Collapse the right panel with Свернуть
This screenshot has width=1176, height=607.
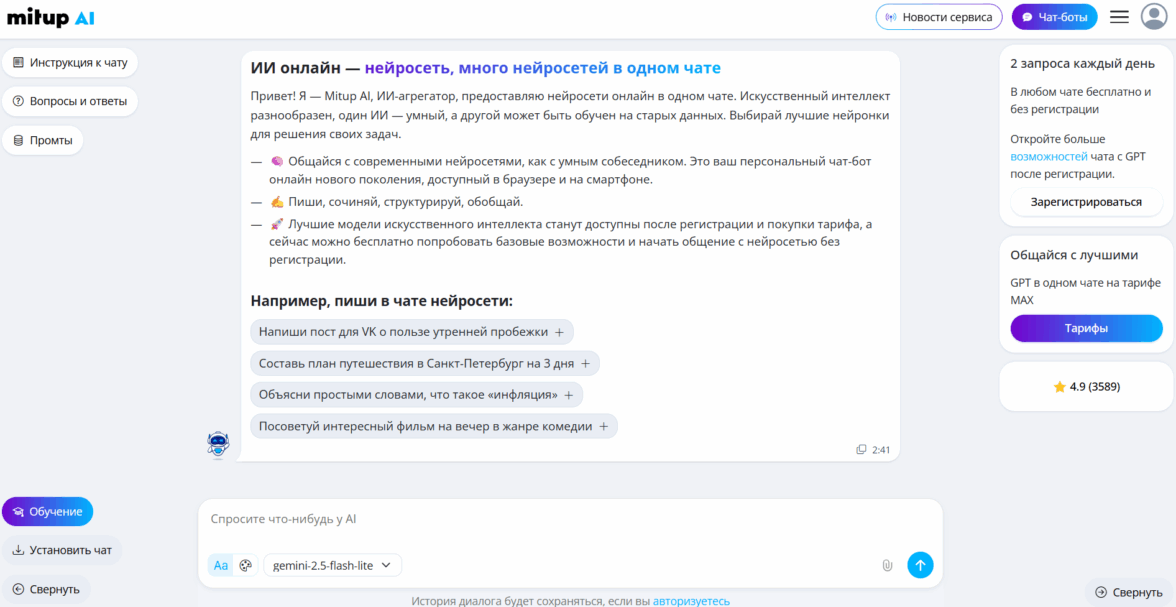pyautogui.click(x=1129, y=592)
